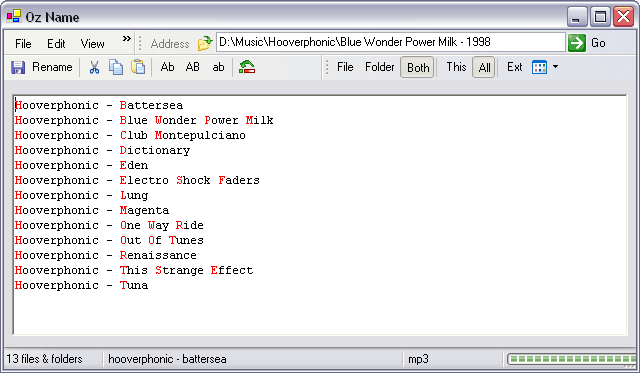The height and width of the screenshot is (373, 640).
Task: Maximize the Oz Name window
Action: [x=600, y=17]
